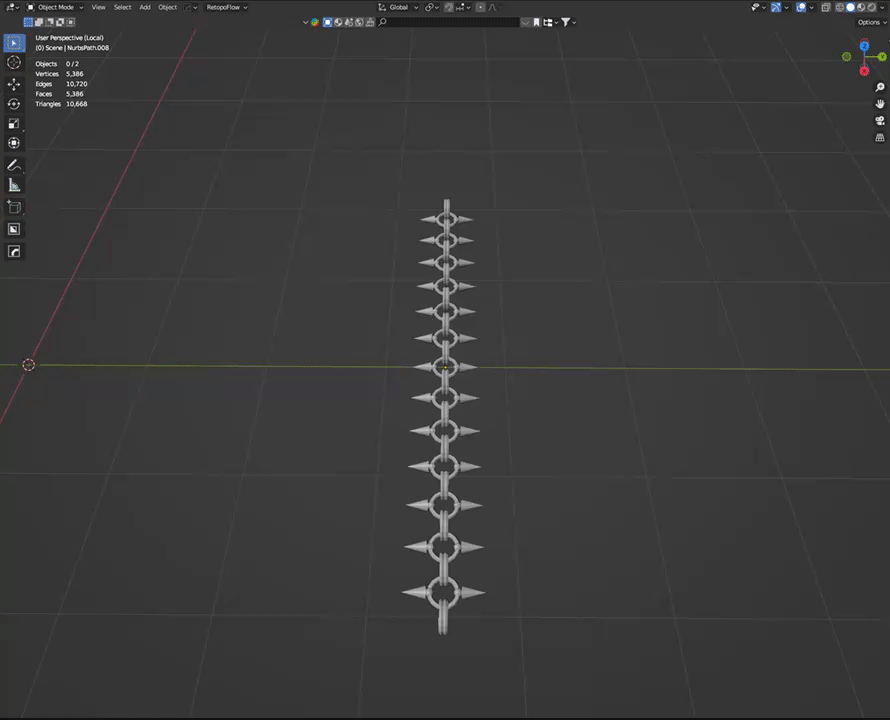Select the Annotate pencil tool
Viewport: 890px width, 720px height.
click(x=14, y=165)
